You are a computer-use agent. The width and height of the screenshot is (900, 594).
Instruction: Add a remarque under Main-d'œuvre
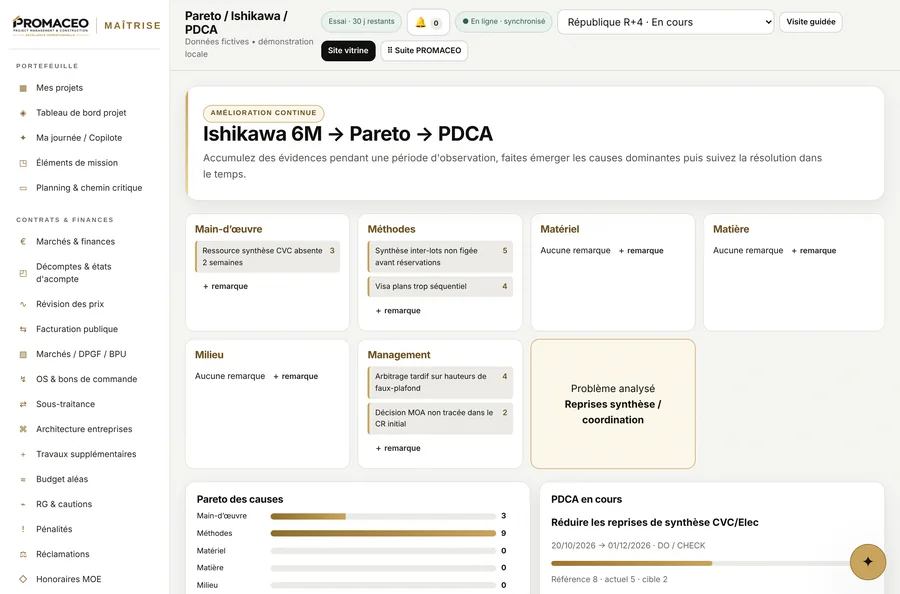click(x=225, y=286)
